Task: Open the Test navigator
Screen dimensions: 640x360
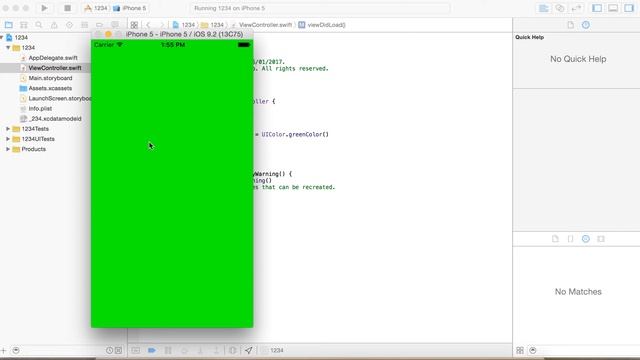Action: 69,25
